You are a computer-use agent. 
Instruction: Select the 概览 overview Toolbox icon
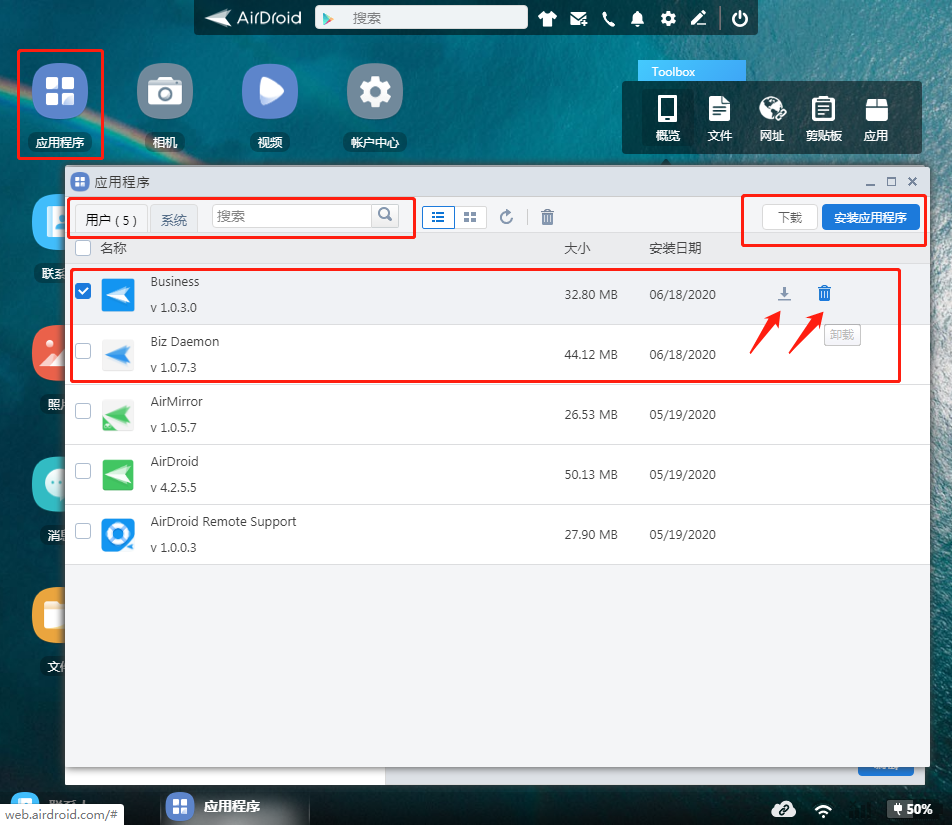click(x=667, y=118)
